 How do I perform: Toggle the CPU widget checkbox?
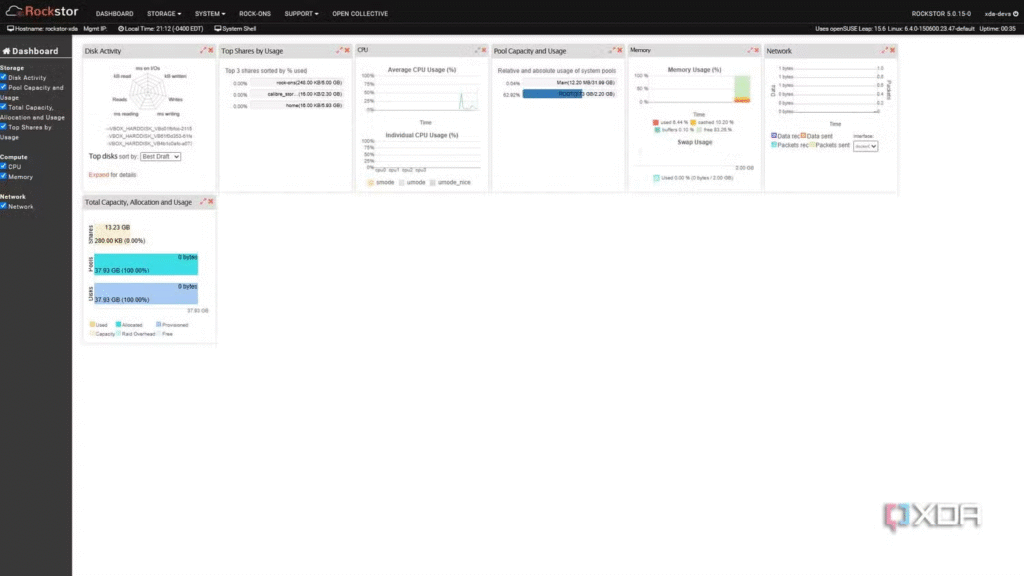click(4, 167)
